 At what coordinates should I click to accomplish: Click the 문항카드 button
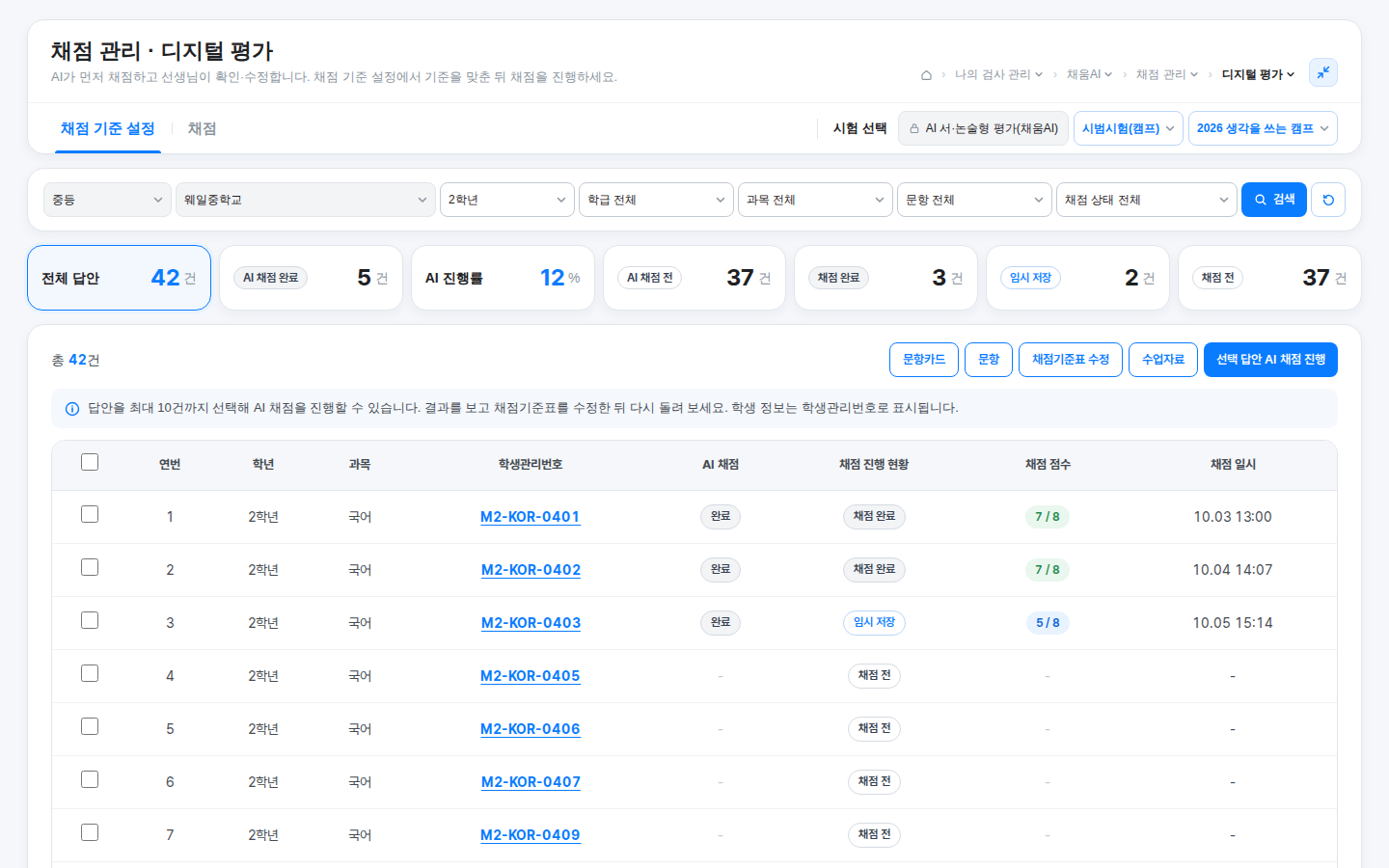click(x=924, y=360)
